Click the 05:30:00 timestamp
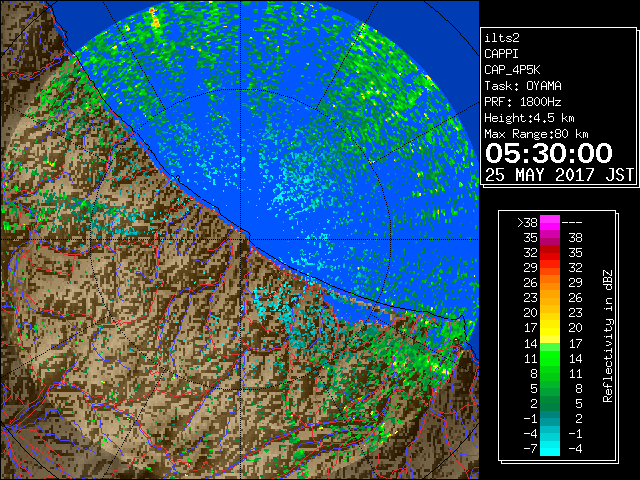 549,153
